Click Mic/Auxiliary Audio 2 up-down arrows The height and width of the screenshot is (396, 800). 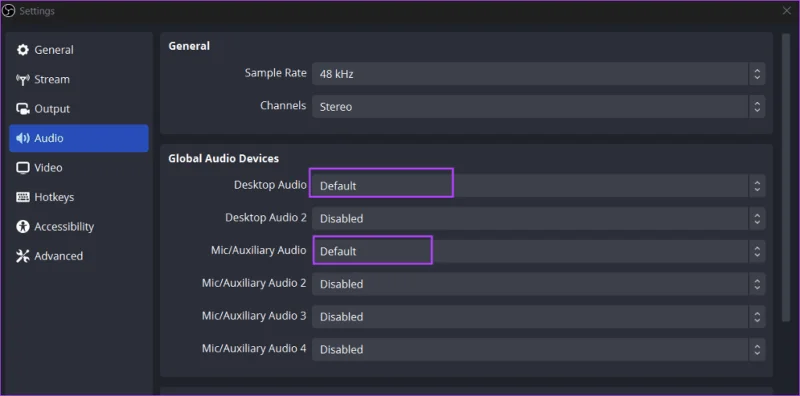click(757, 284)
